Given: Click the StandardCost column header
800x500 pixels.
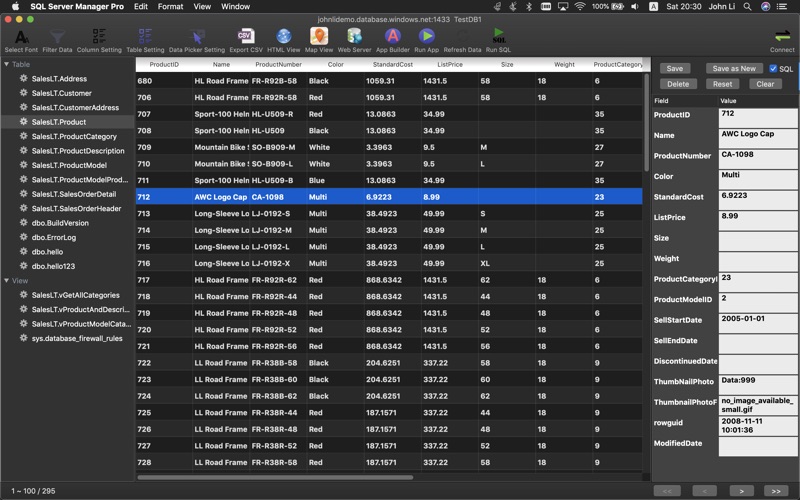Looking at the screenshot, I should 392,64.
